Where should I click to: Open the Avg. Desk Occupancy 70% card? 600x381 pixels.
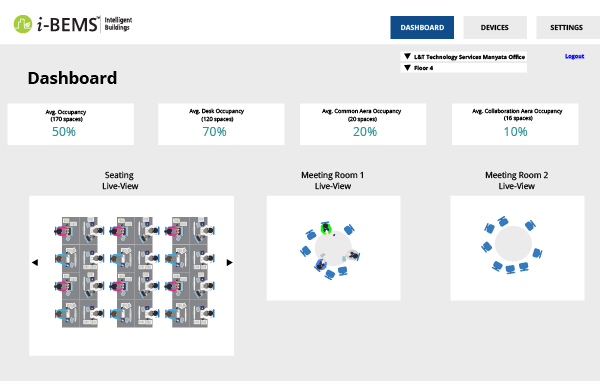(221, 124)
